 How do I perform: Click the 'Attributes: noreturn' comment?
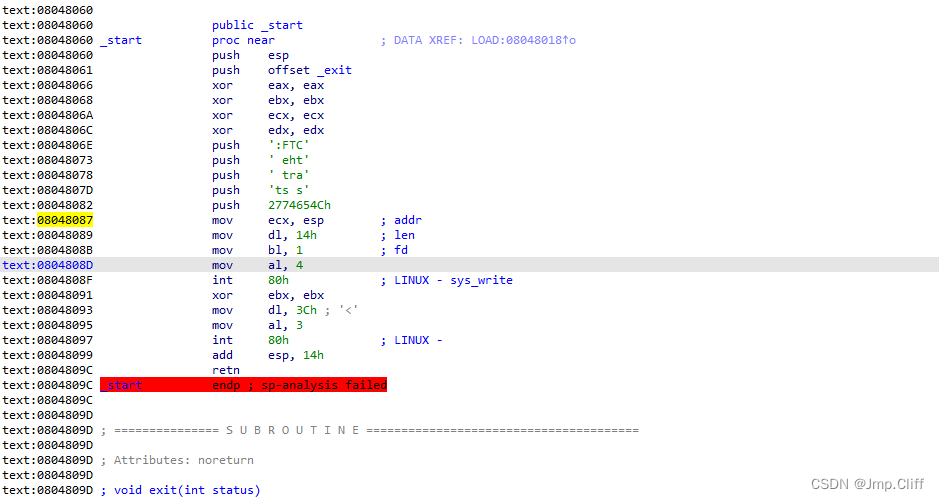(x=177, y=460)
